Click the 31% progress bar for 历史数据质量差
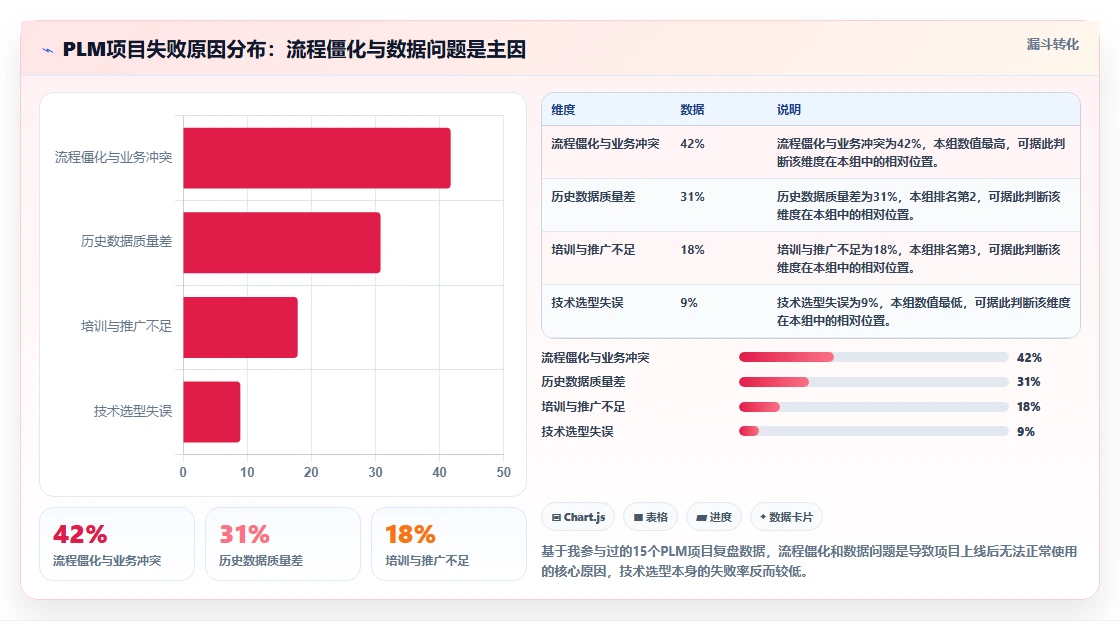This screenshot has width=1120, height=621. [874, 382]
